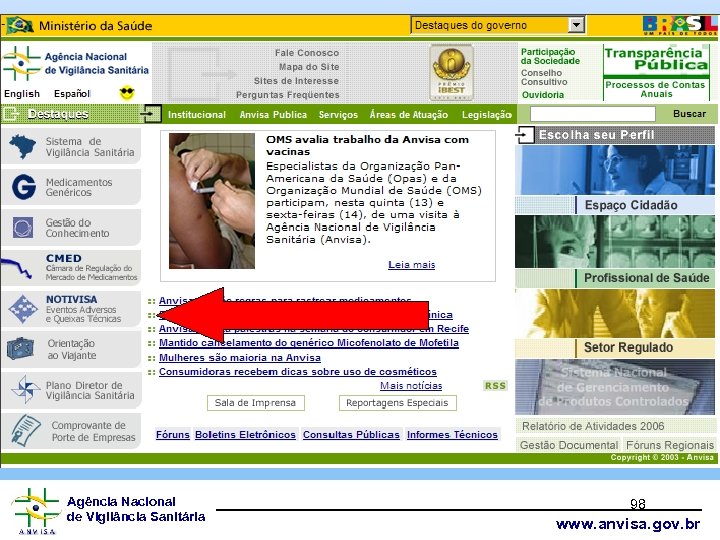720x540 pixels.
Task: Open Mulheres são maioria na Anvisa
Action: 240,358
